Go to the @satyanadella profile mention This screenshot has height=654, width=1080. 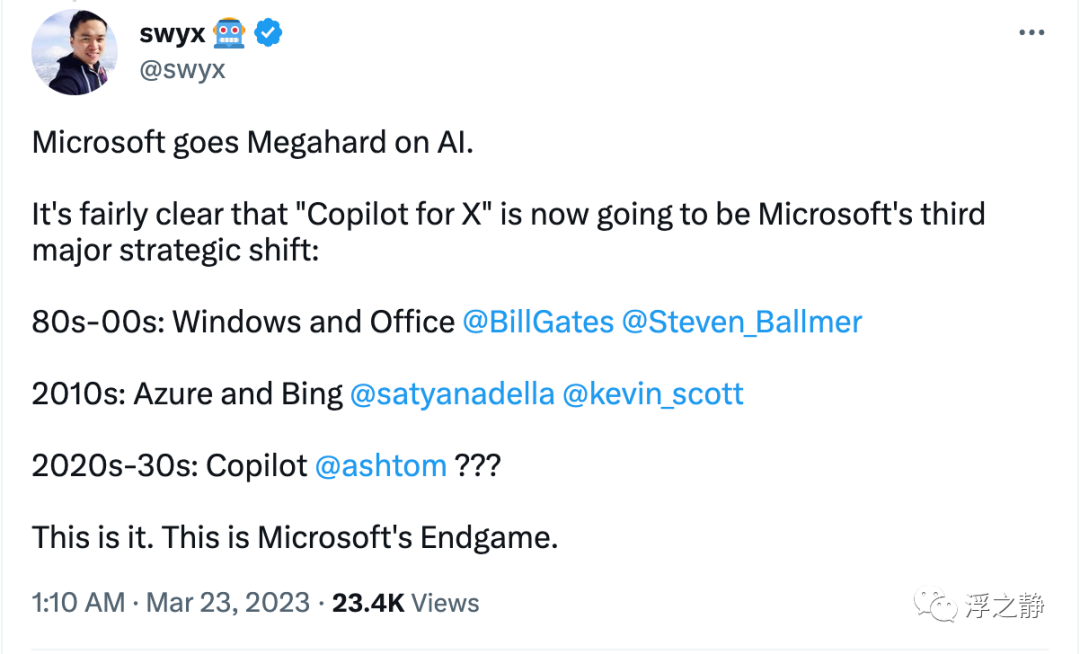tap(452, 394)
